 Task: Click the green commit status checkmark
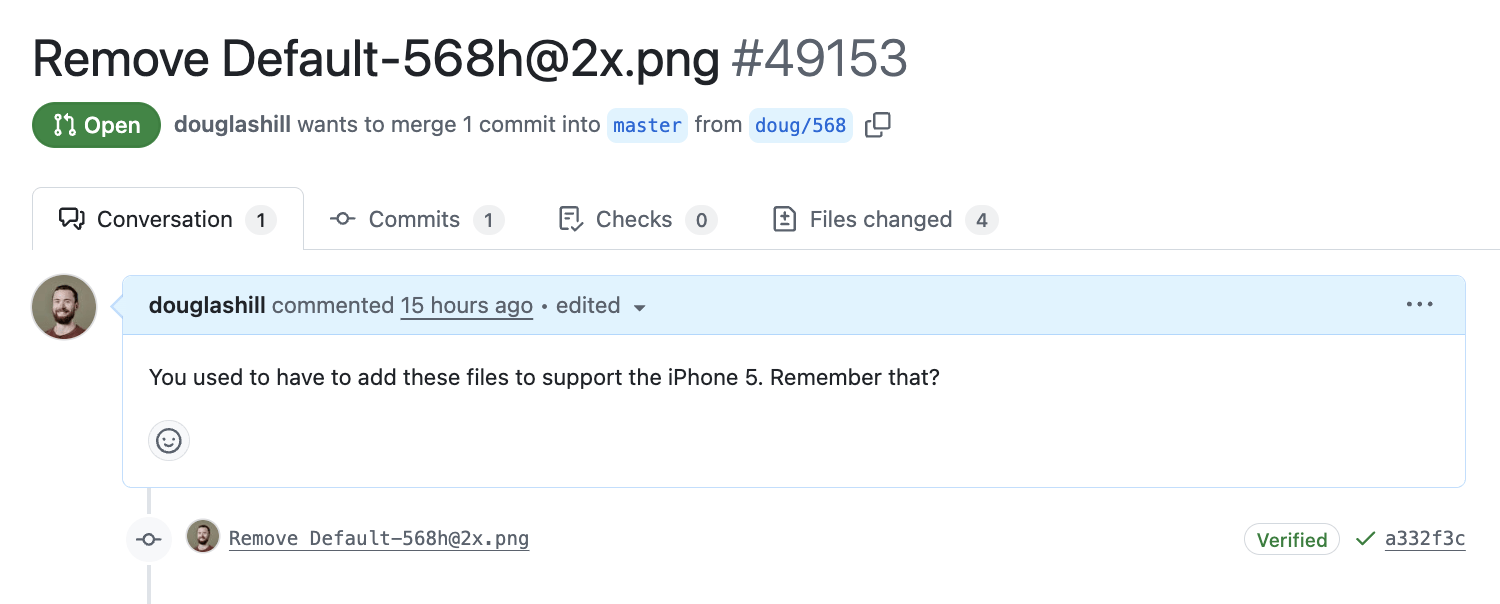[1365, 539]
